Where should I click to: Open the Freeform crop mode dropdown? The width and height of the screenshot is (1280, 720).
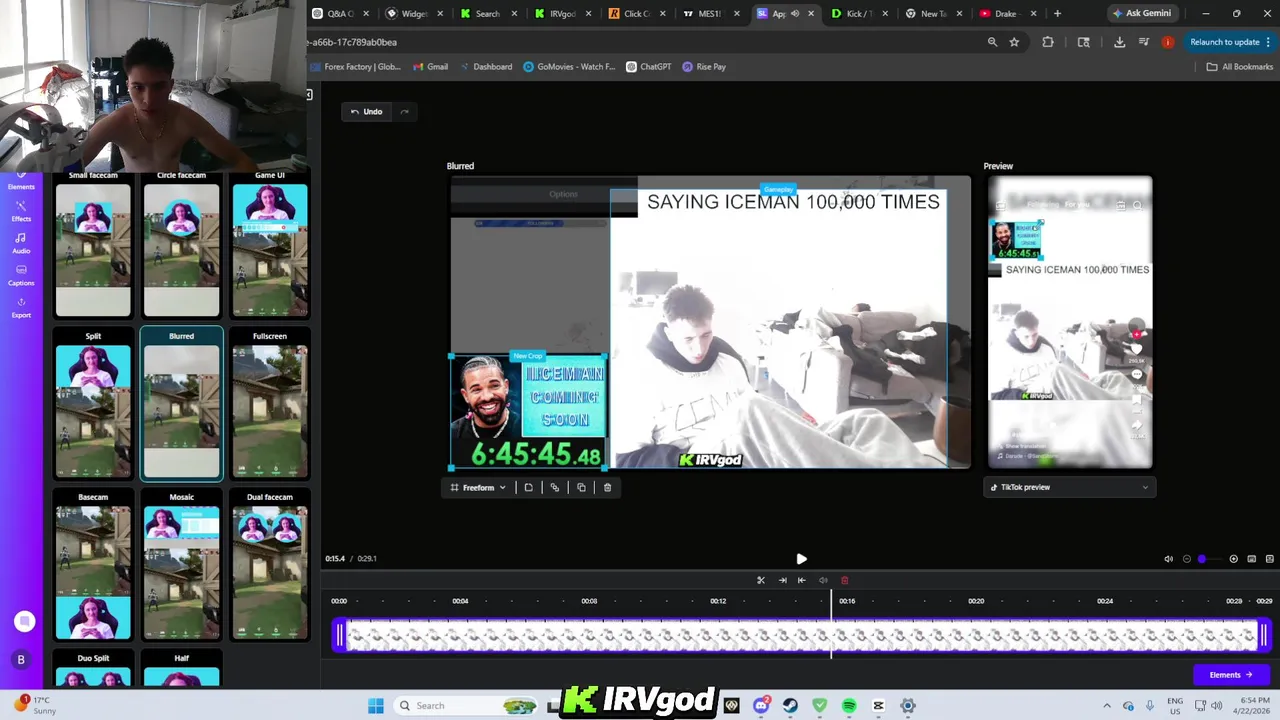click(478, 488)
